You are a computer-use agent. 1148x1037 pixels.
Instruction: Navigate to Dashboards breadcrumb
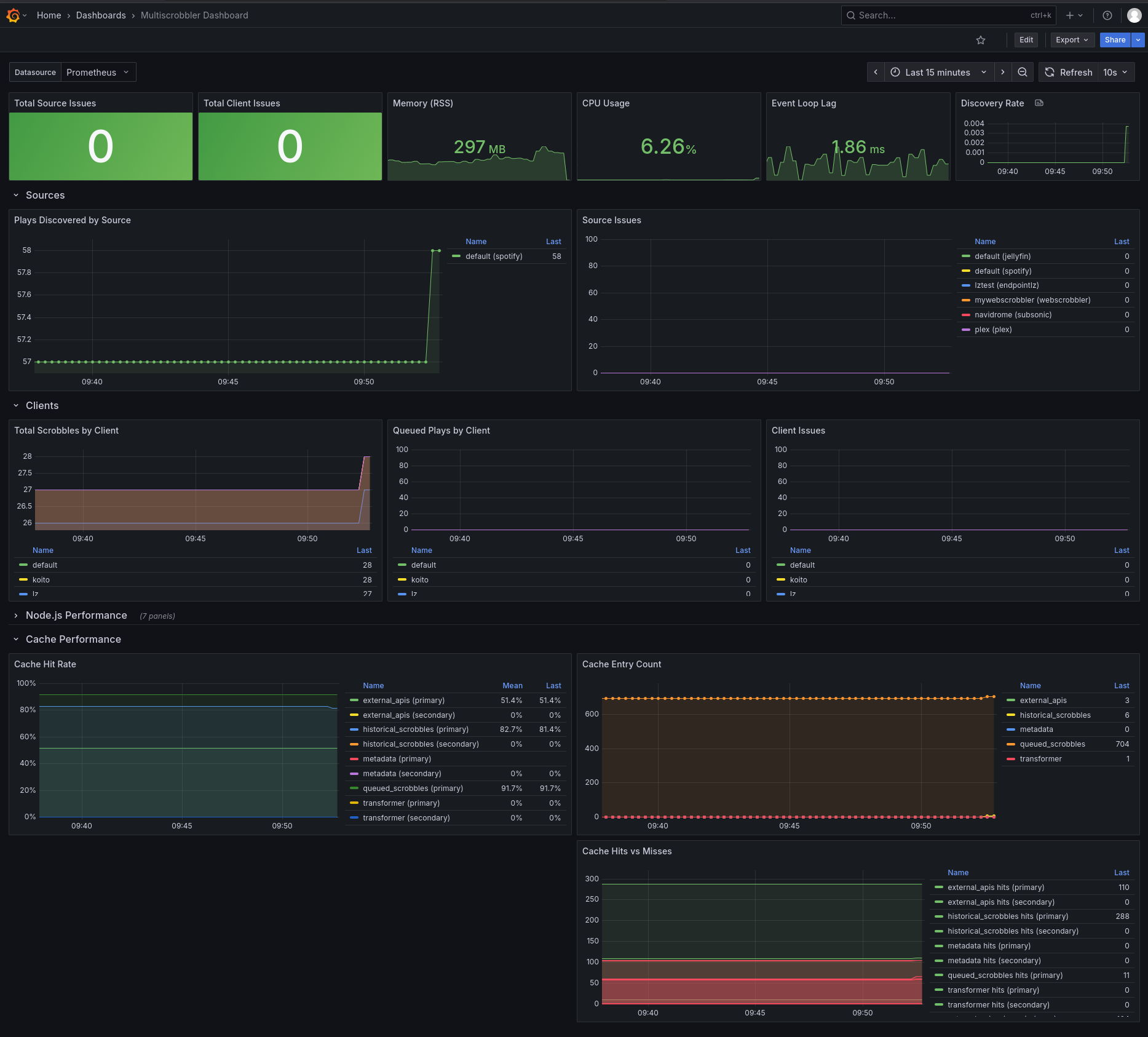[x=101, y=15]
